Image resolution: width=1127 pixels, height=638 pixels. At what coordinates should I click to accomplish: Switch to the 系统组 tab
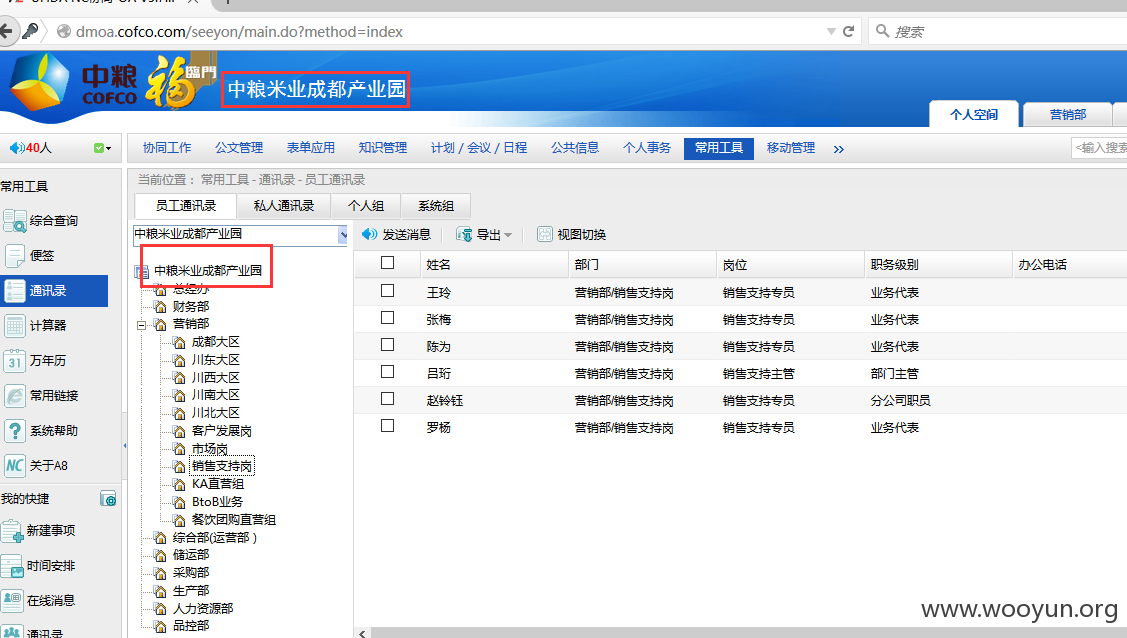click(436, 206)
